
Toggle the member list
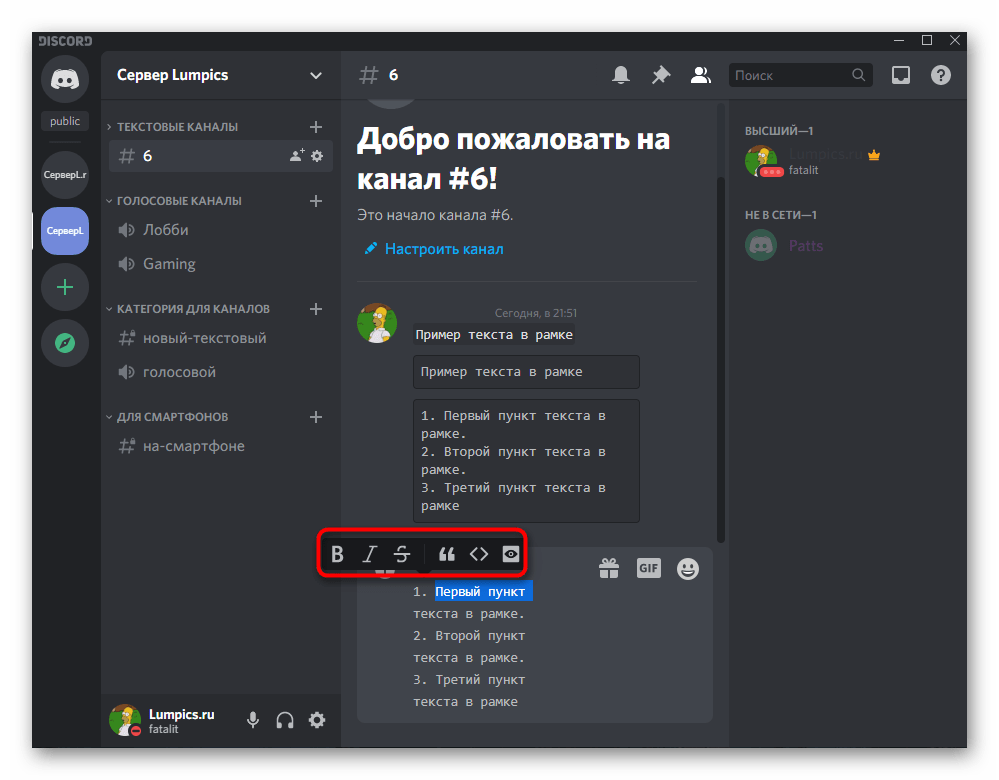(x=701, y=75)
